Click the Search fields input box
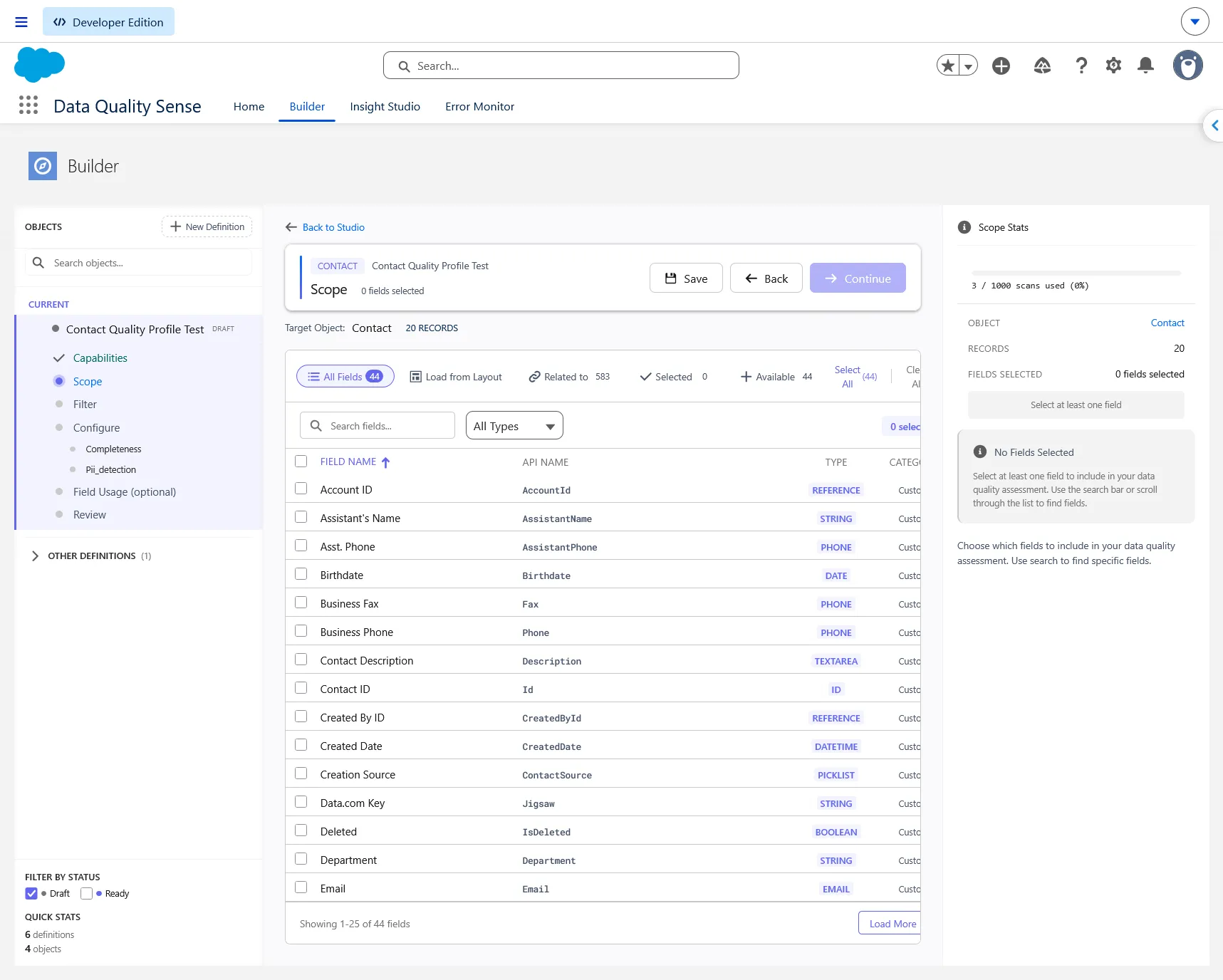Viewport: 1223px width, 980px height. click(x=378, y=426)
